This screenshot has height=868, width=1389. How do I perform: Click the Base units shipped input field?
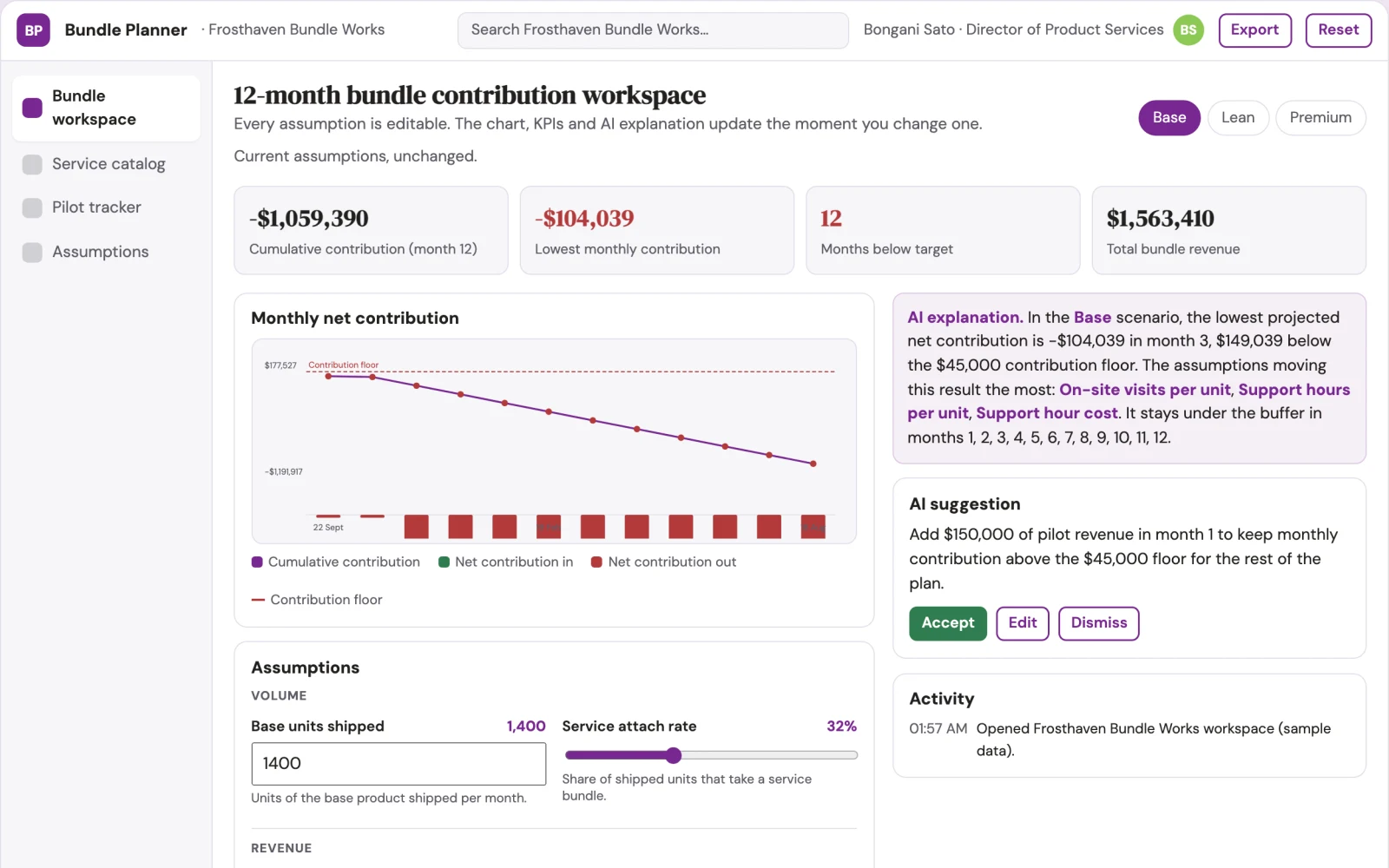pyautogui.click(x=398, y=764)
